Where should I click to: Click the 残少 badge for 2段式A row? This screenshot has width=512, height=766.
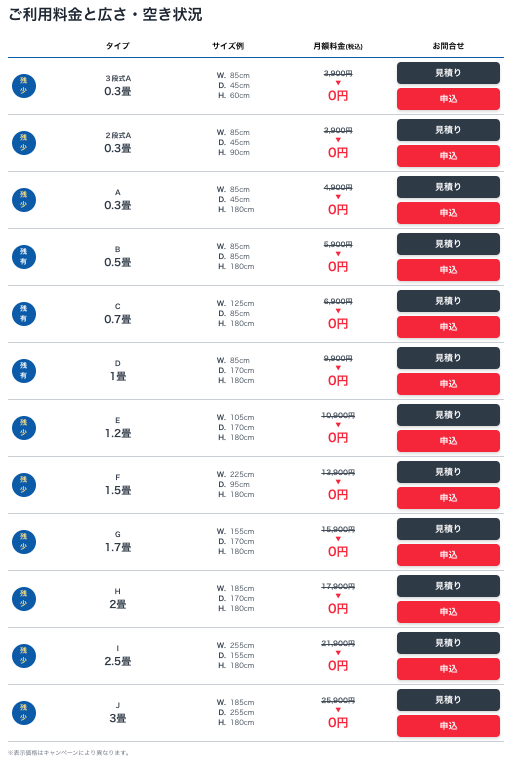point(23,143)
